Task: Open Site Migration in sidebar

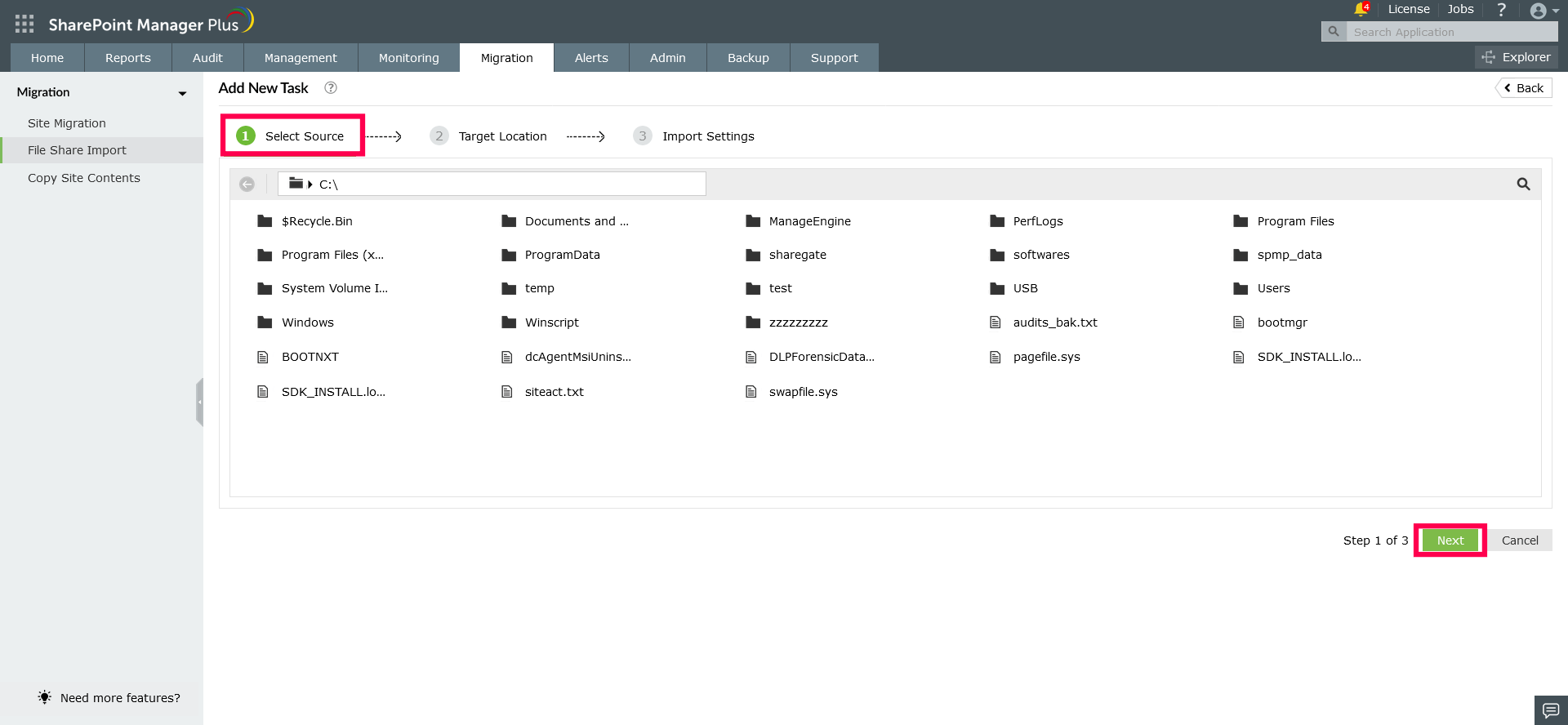Action: point(67,123)
